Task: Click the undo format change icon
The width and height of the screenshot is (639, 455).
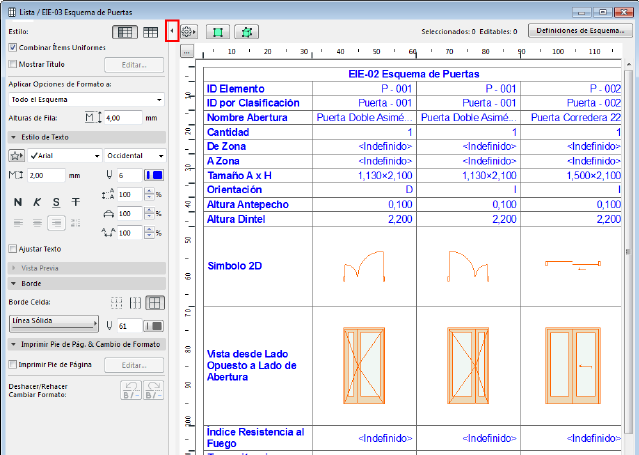Action: coord(133,390)
